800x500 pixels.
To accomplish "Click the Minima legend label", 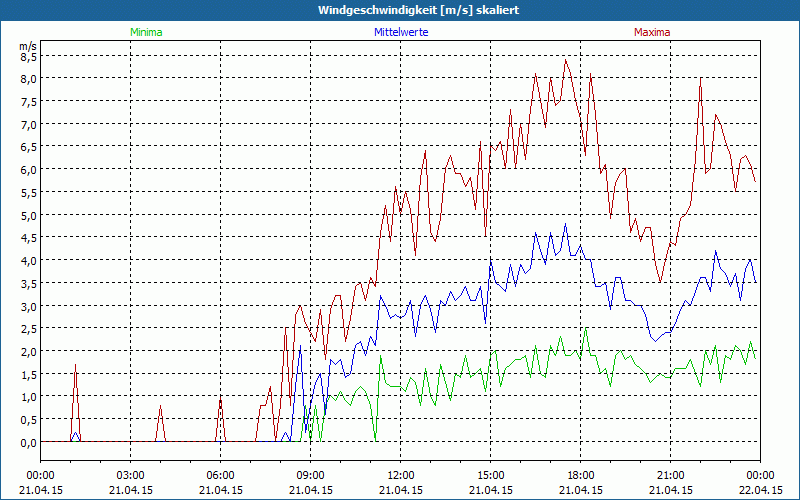I will [146, 32].
